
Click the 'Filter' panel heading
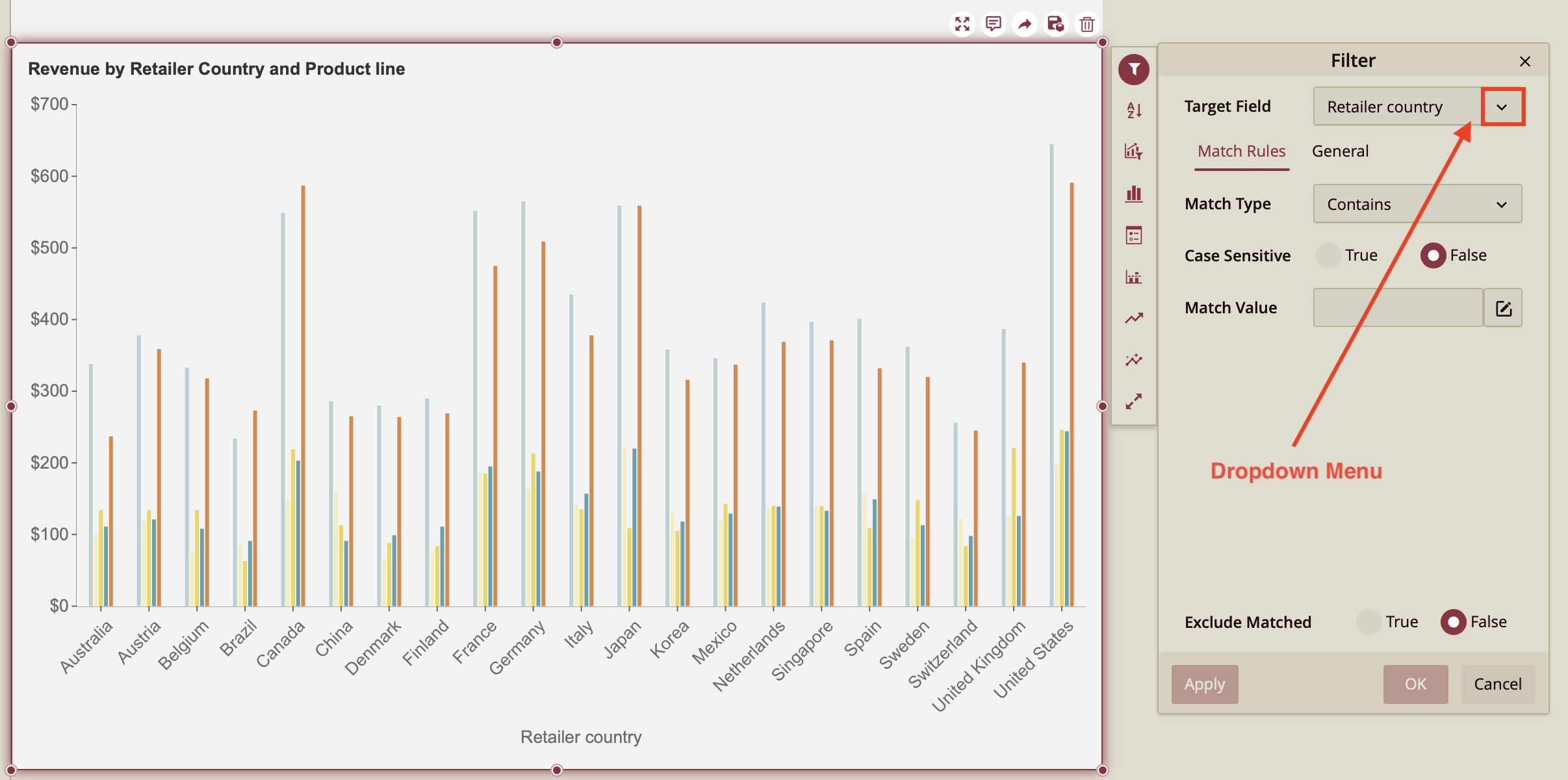click(x=1353, y=61)
